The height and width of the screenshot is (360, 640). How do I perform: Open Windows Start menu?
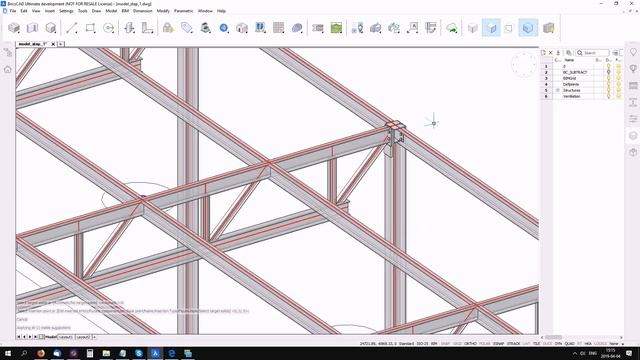click(8, 353)
